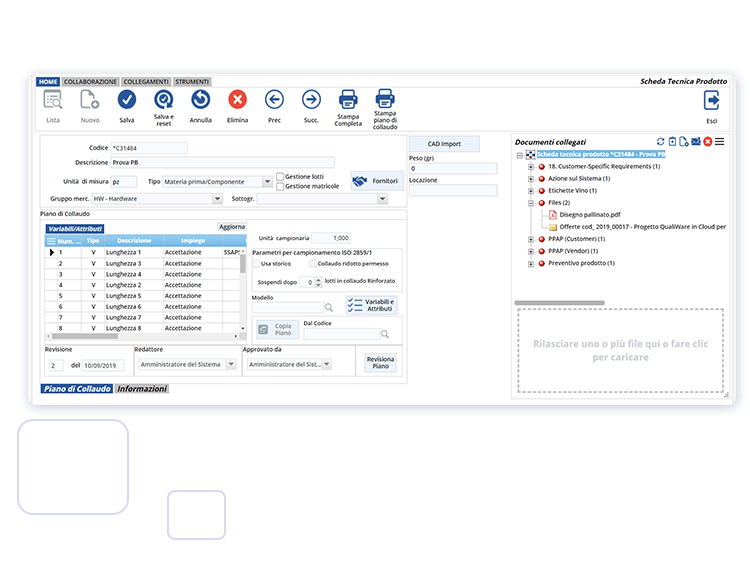Viewport: 750px width, 575px height.
Task: Open the Tipo dropdown
Action: pos(268,182)
